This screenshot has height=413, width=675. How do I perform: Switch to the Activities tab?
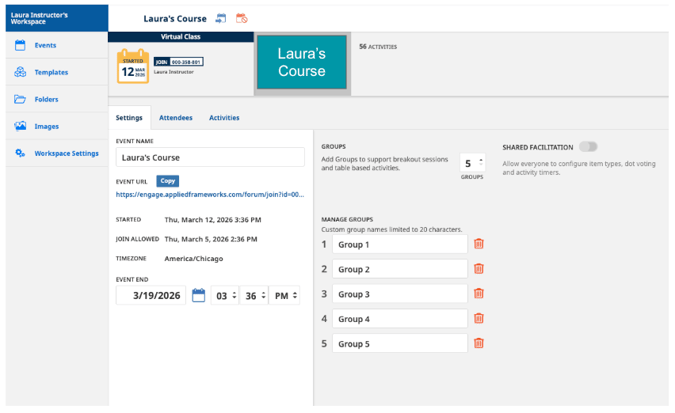pyautogui.click(x=224, y=118)
